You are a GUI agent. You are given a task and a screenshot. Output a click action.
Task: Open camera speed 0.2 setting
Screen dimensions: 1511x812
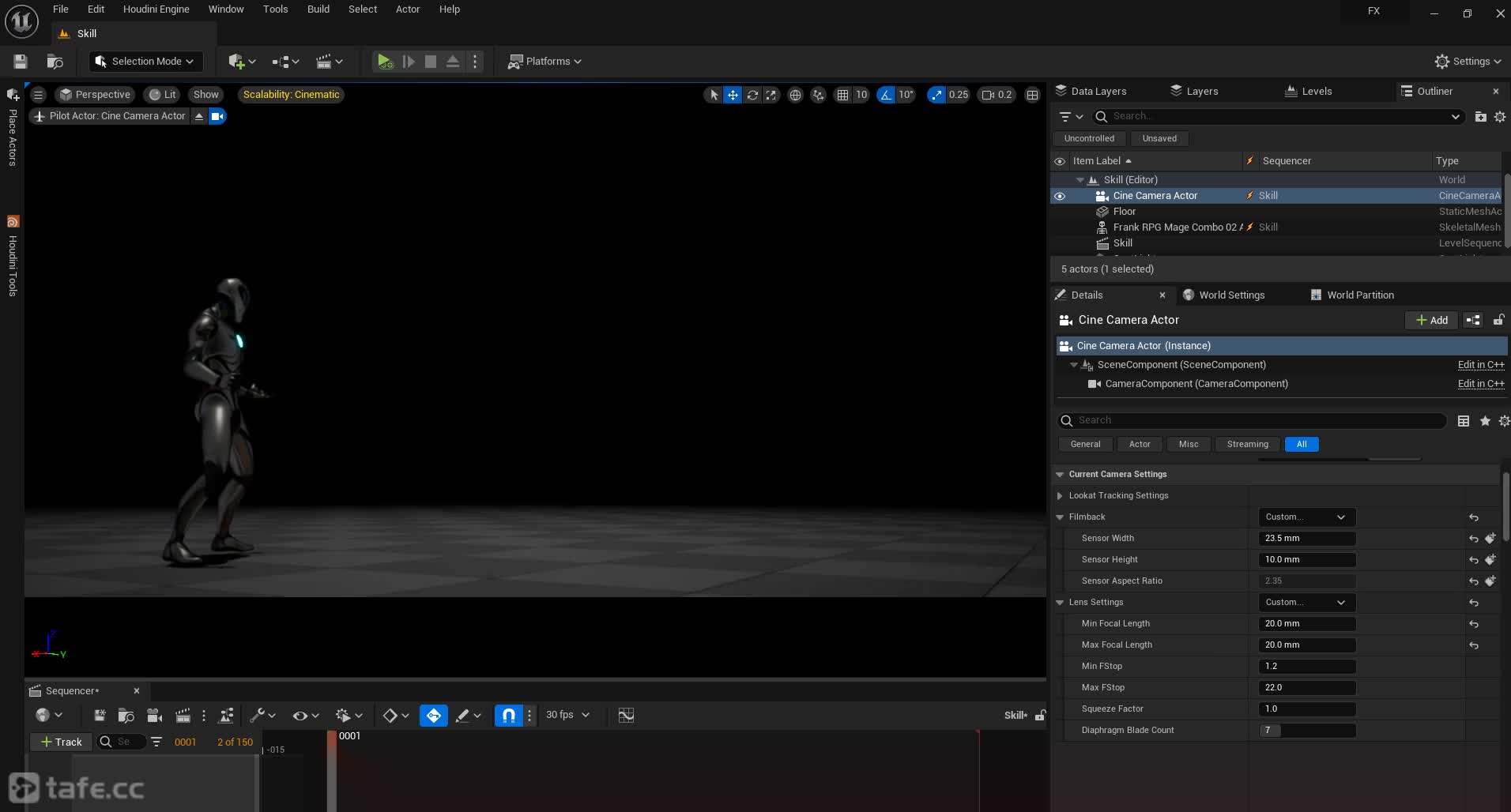997,95
